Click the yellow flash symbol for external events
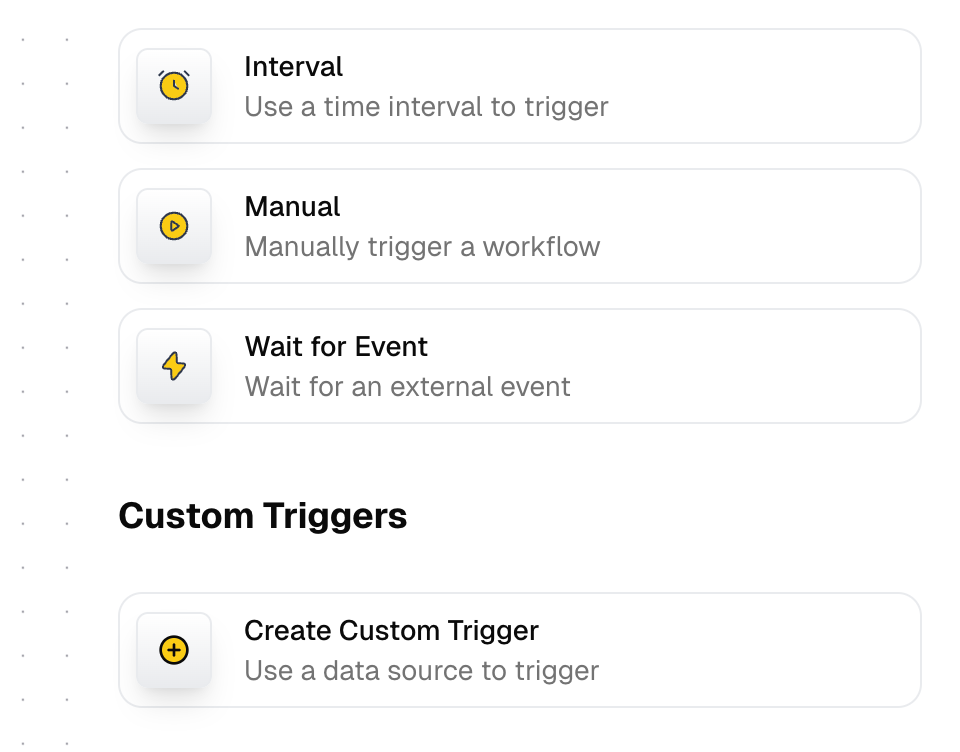Screen dimensions: 960x752 pyautogui.click(x=174, y=366)
